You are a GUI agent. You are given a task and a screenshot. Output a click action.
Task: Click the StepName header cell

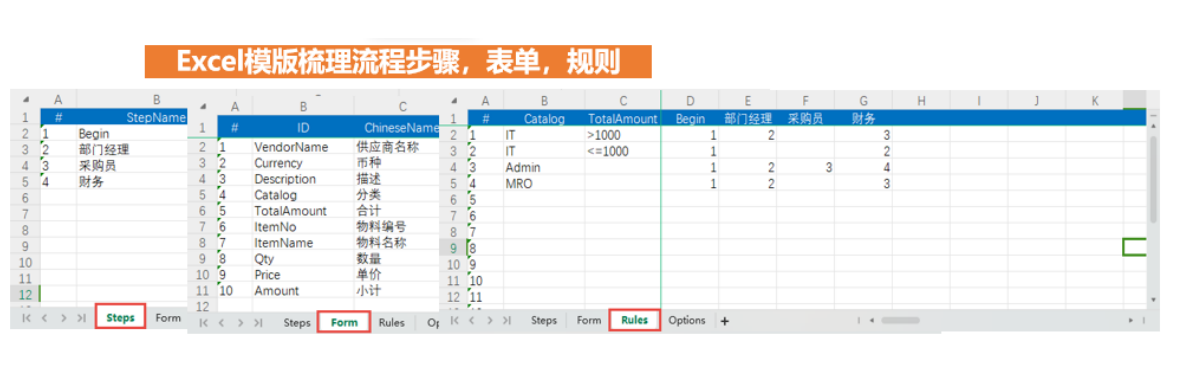point(132,117)
